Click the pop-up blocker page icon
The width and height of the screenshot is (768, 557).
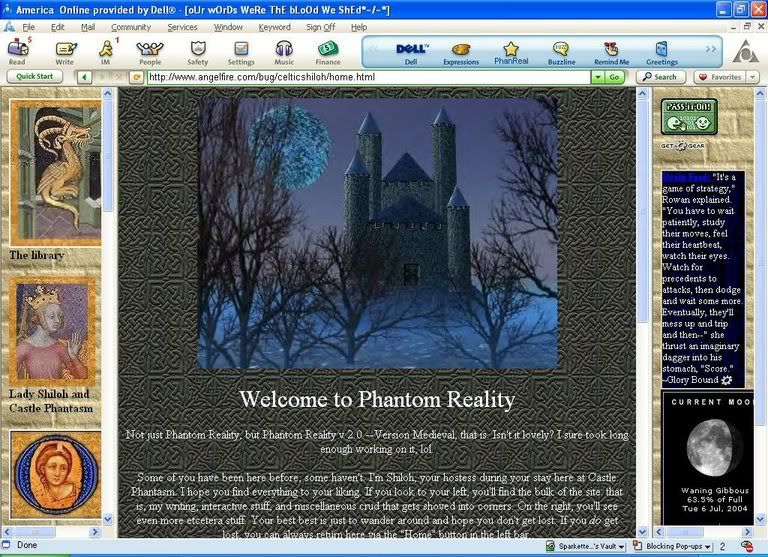637,546
